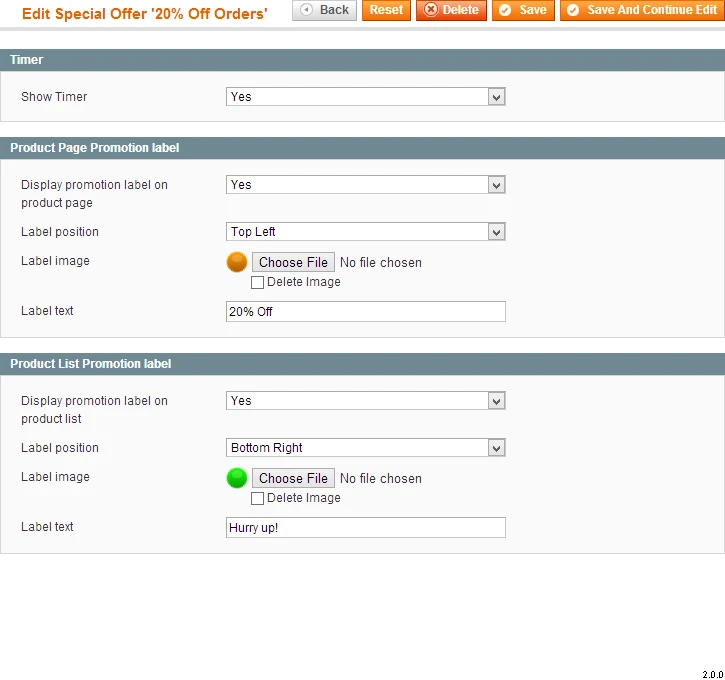The image size is (725, 680).
Task: Delete this special offer
Action: point(451,10)
